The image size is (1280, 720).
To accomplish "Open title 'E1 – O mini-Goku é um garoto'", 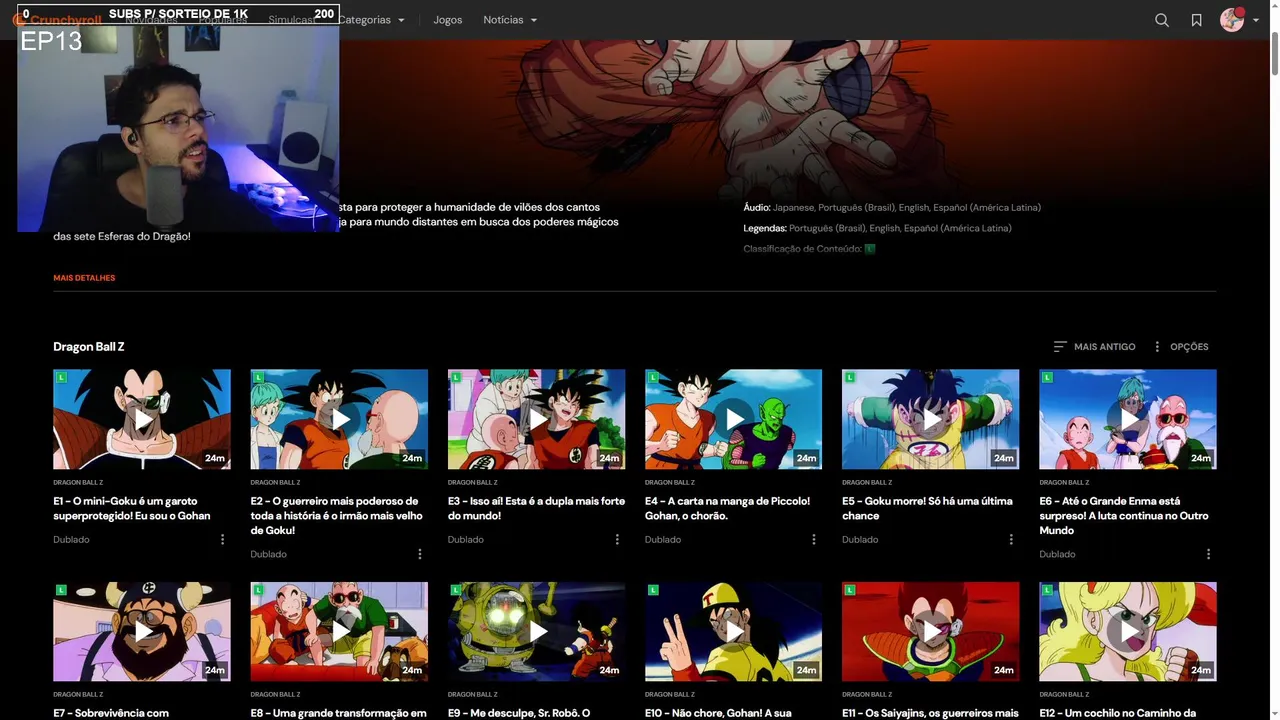I will pyautogui.click(x=131, y=508).
